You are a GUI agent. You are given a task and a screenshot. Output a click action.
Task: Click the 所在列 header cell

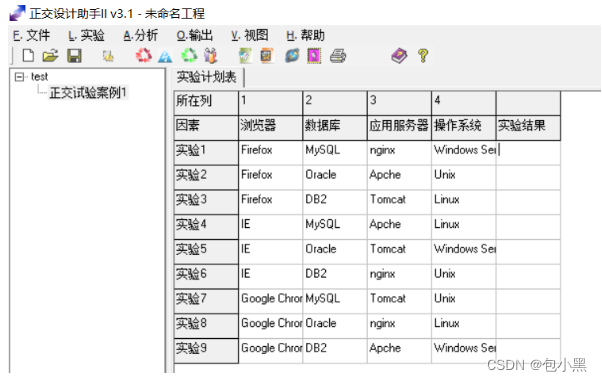click(x=206, y=103)
